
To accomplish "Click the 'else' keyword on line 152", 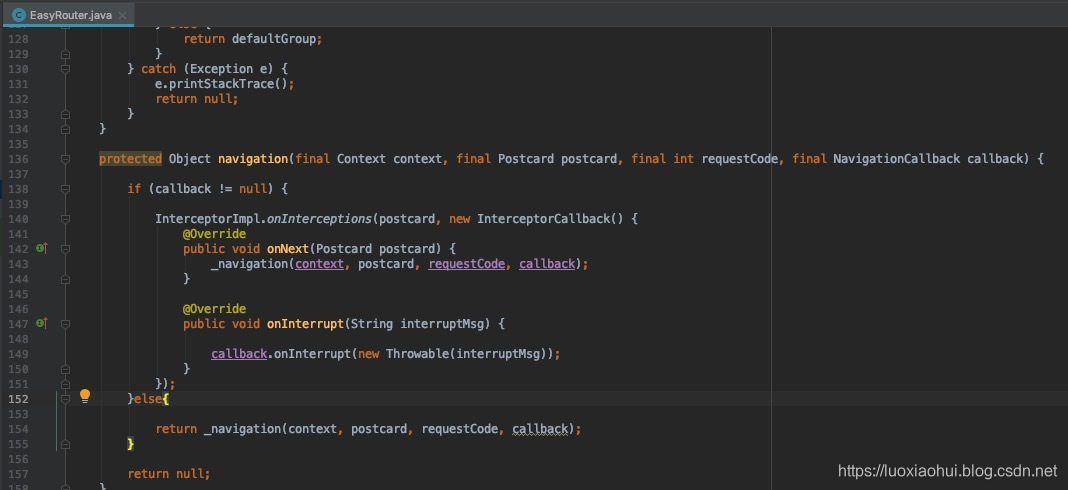I will coord(147,399).
